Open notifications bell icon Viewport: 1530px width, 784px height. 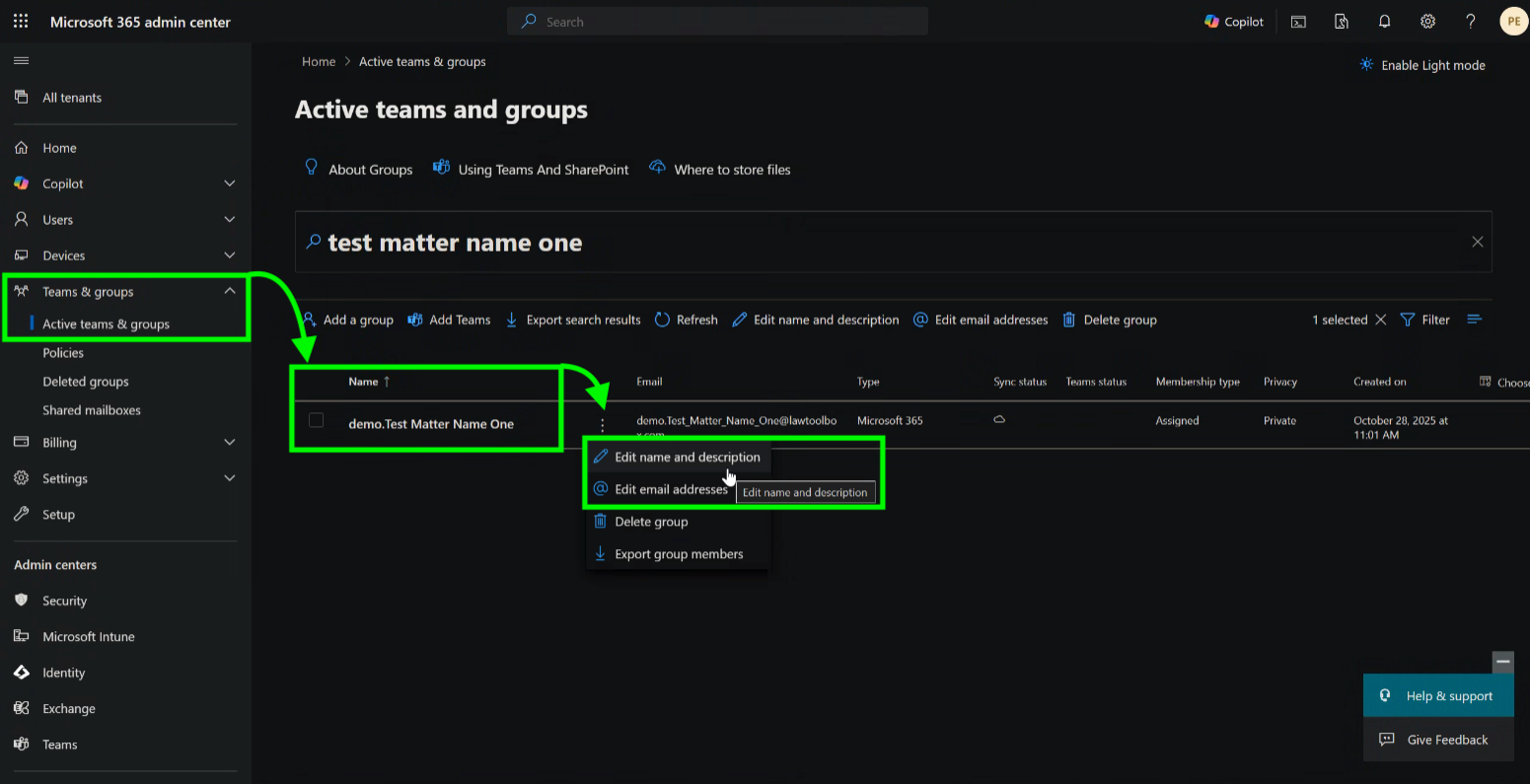[1384, 22]
